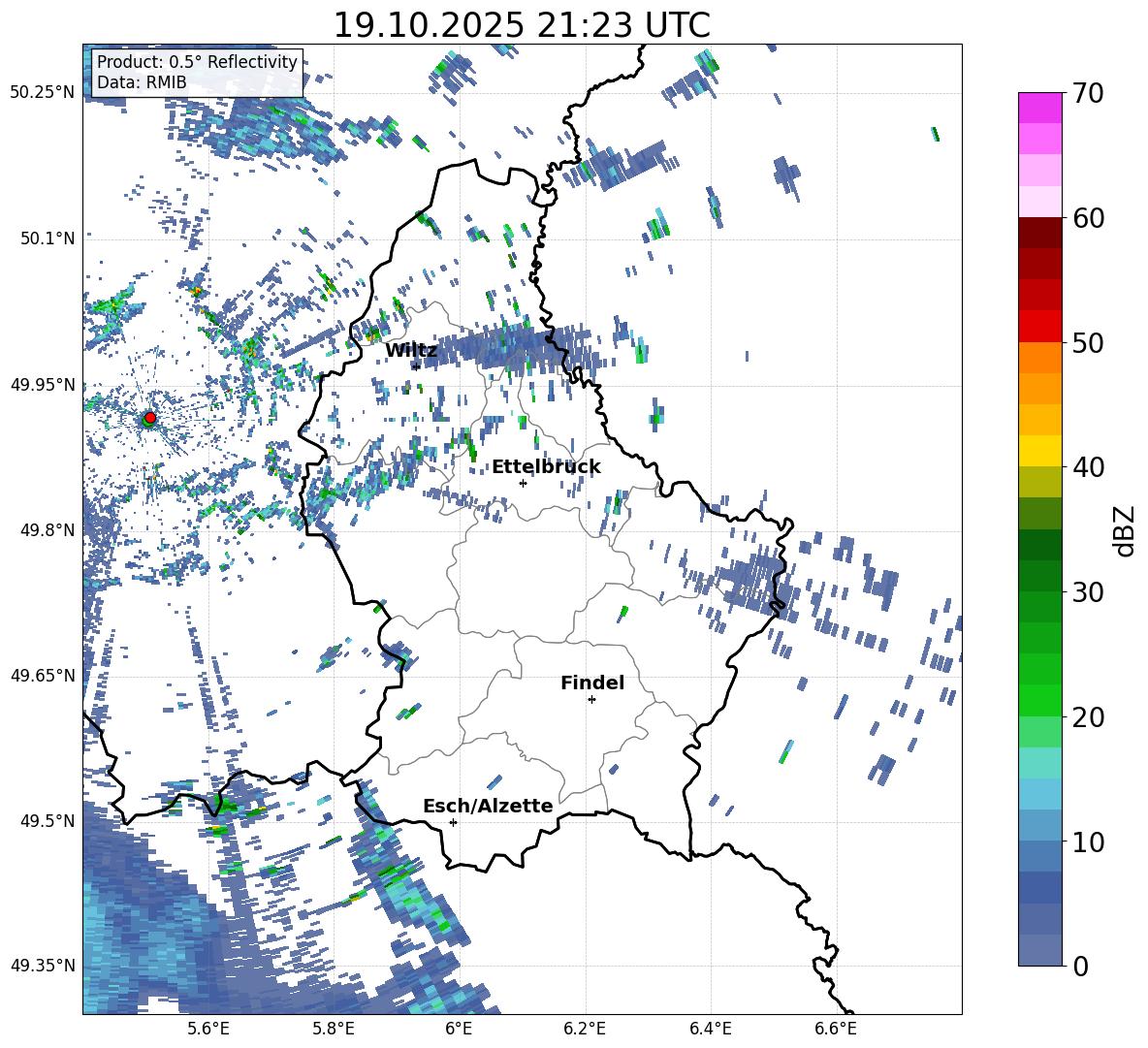Viewport: 1148px width, 1048px height.
Task: Click the 10 value on colorbar
Action: 1088,842
